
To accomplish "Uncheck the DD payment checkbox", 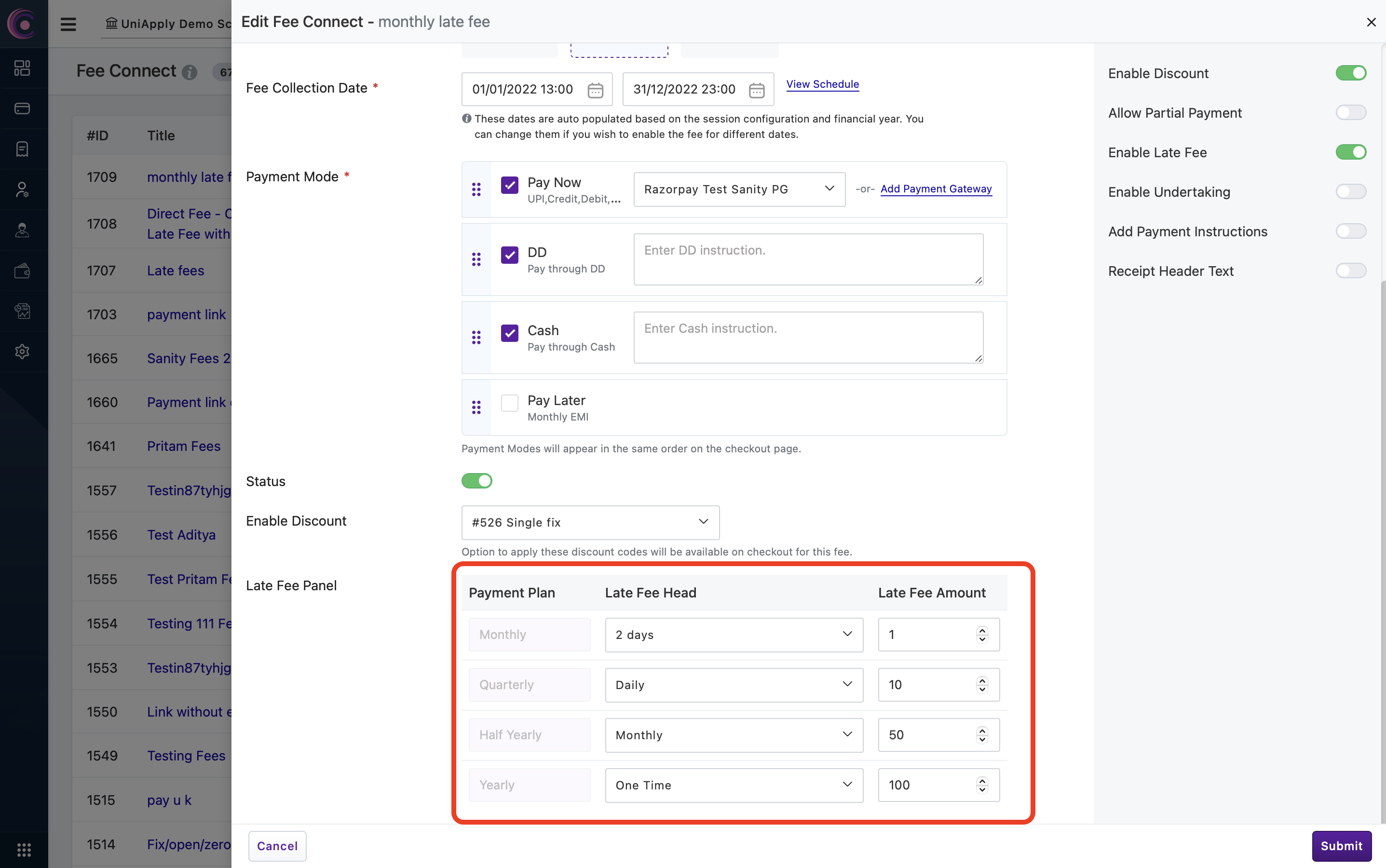I will click(x=510, y=255).
